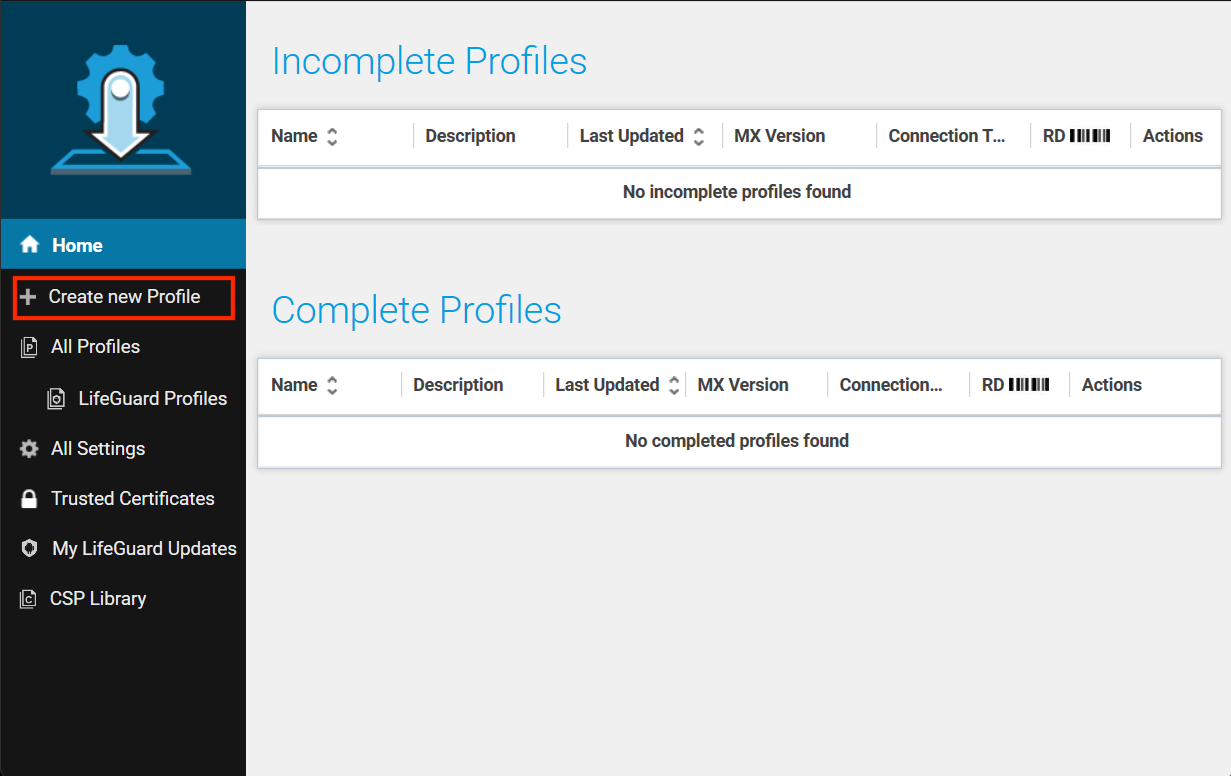Click MX Version header in Incomplete Profiles
This screenshot has width=1231, height=776.
point(779,136)
